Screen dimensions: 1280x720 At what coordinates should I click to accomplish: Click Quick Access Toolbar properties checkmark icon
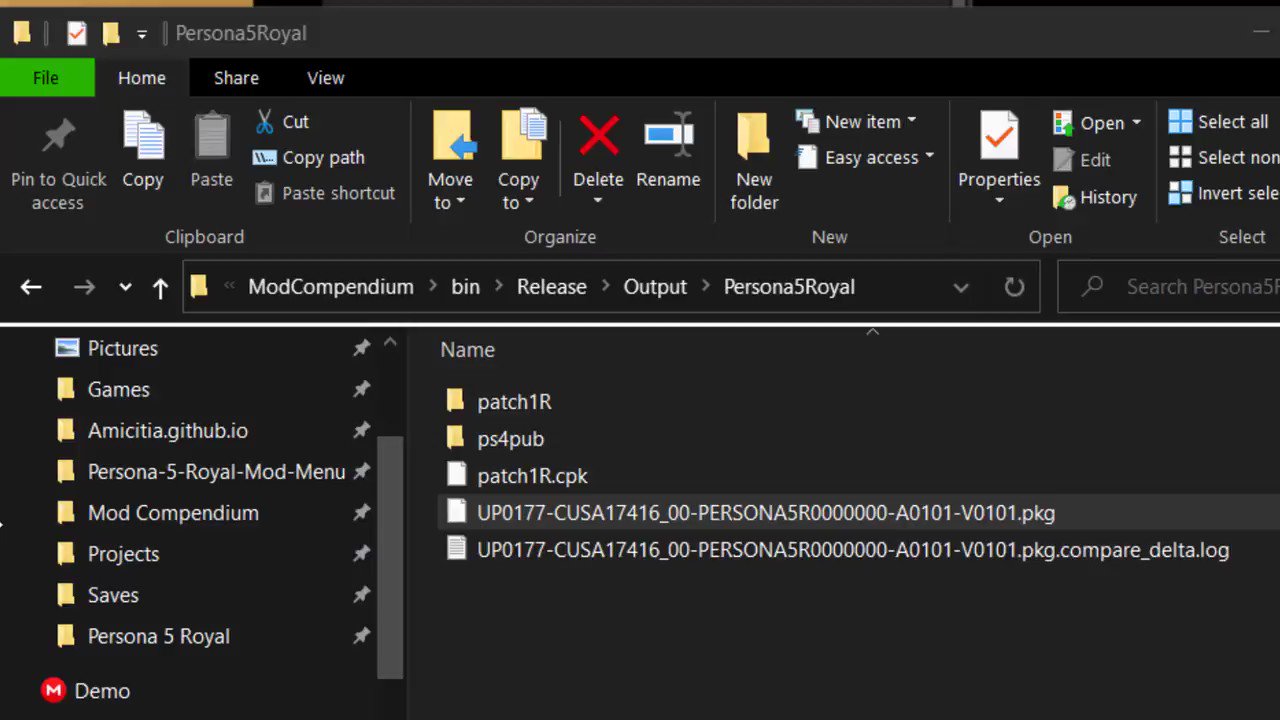(76, 34)
